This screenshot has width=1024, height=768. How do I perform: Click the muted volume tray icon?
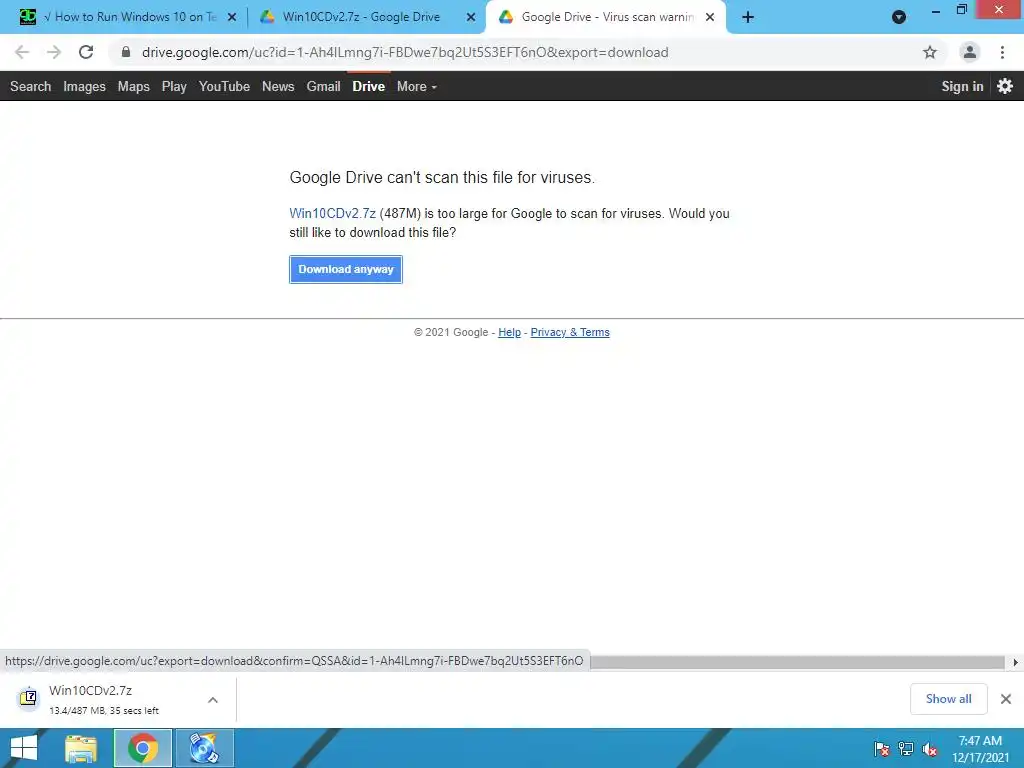(930, 749)
